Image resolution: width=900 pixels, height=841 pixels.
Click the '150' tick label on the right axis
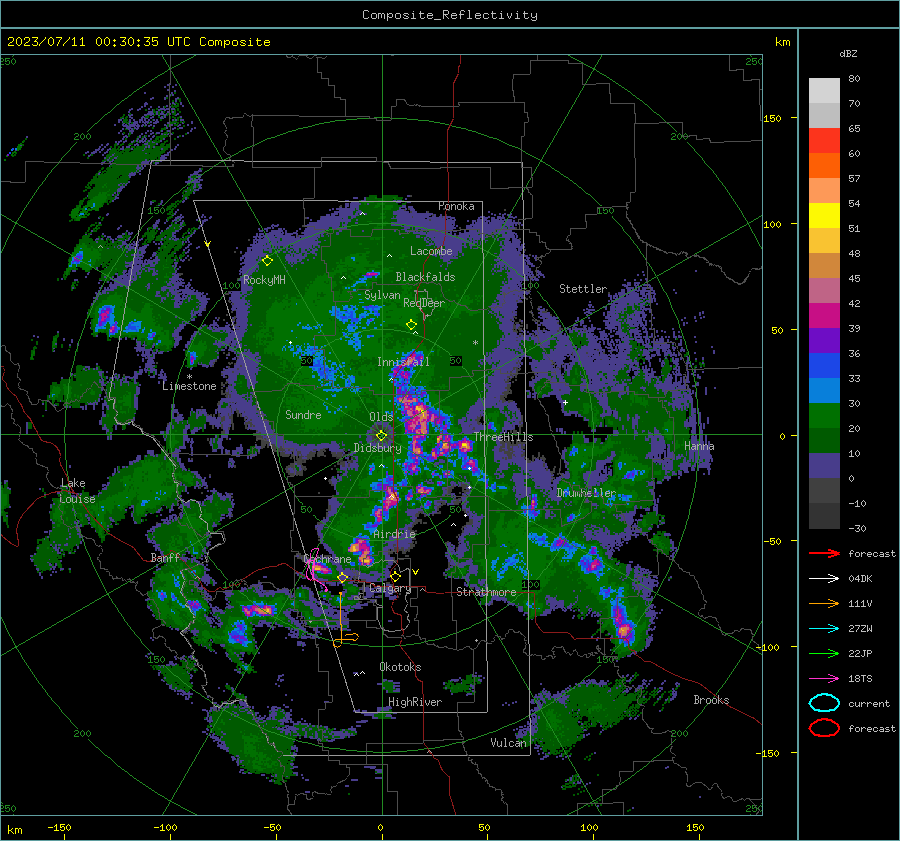point(772,118)
